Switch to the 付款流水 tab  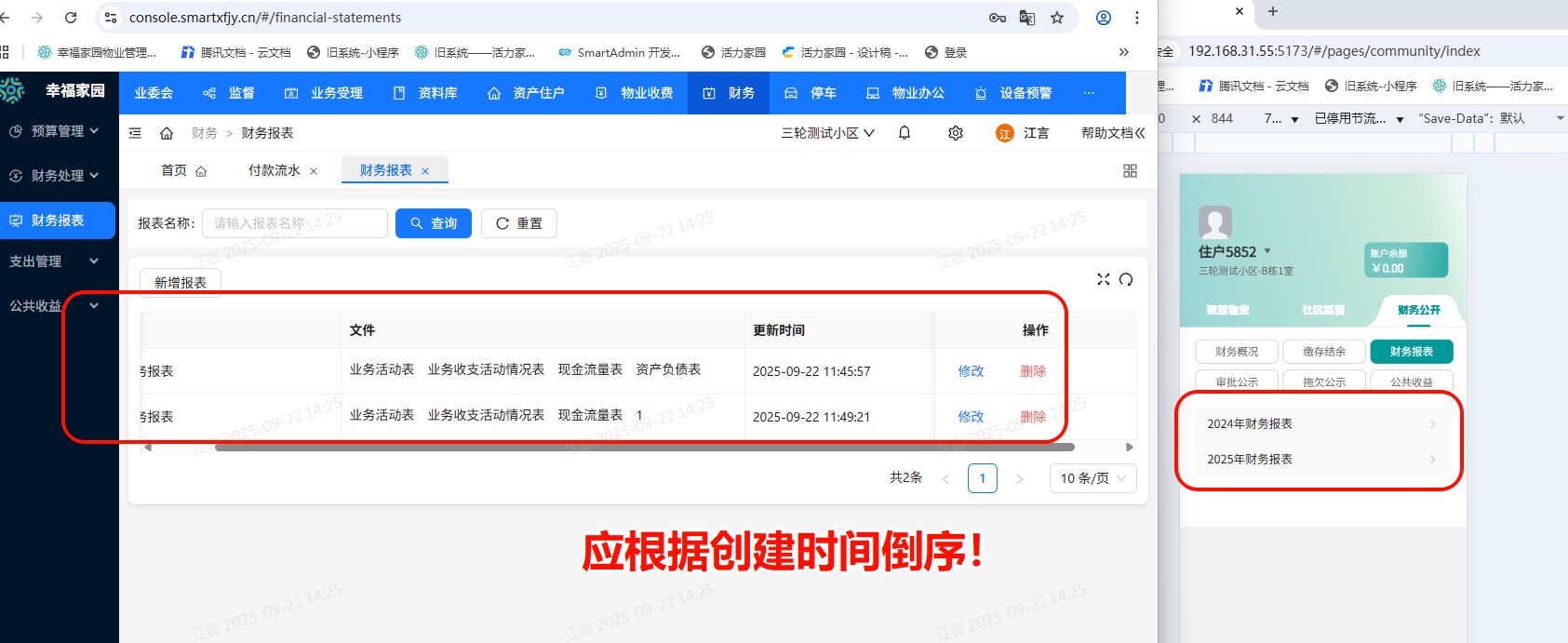(275, 170)
